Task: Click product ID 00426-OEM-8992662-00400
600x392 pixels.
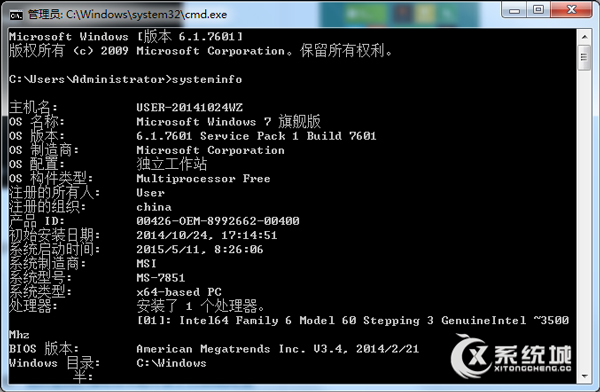Action: tap(218, 221)
